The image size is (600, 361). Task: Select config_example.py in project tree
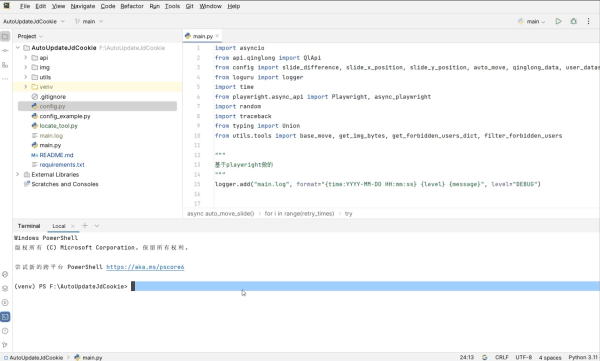(65, 116)
